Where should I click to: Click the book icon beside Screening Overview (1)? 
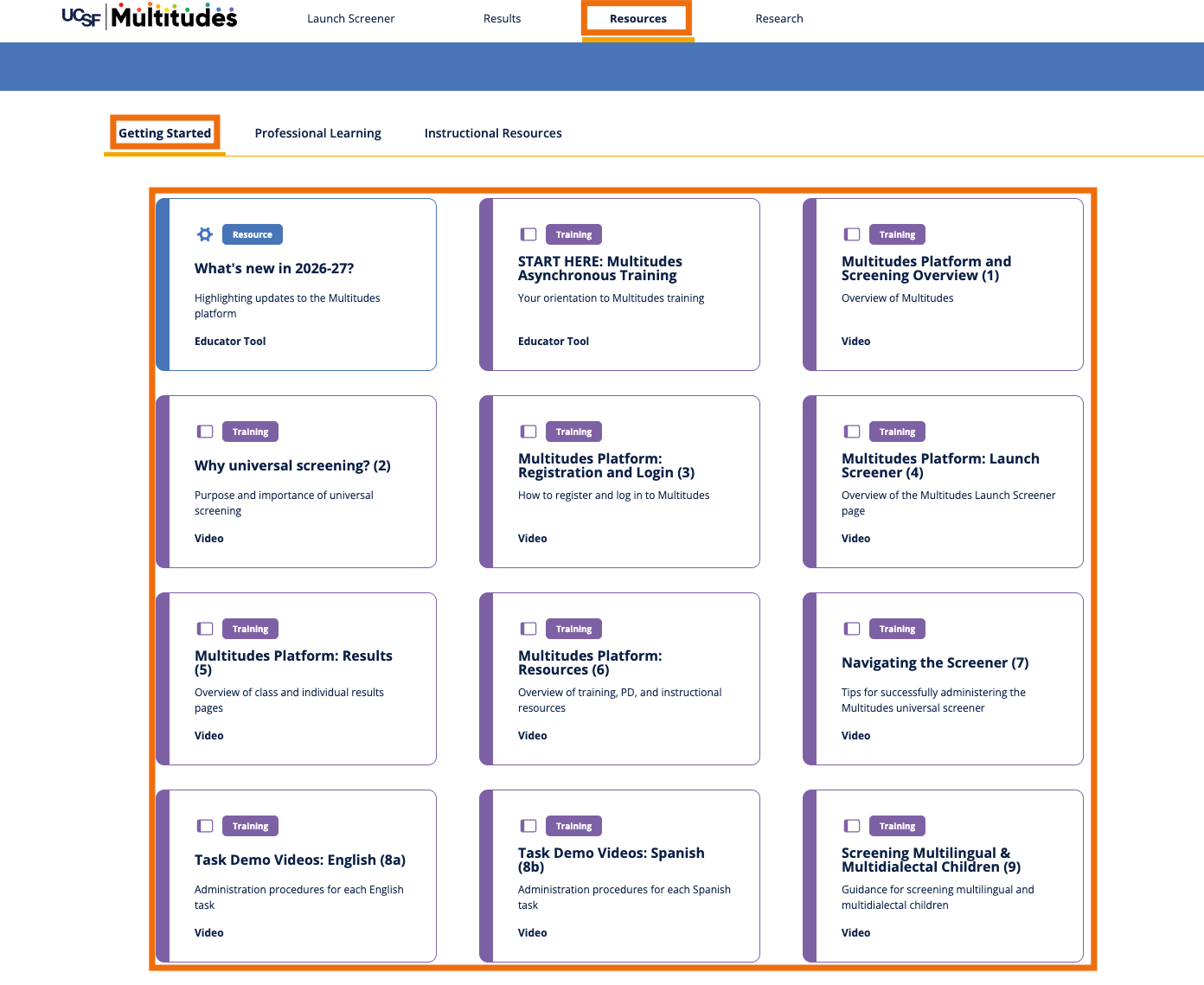852,234
